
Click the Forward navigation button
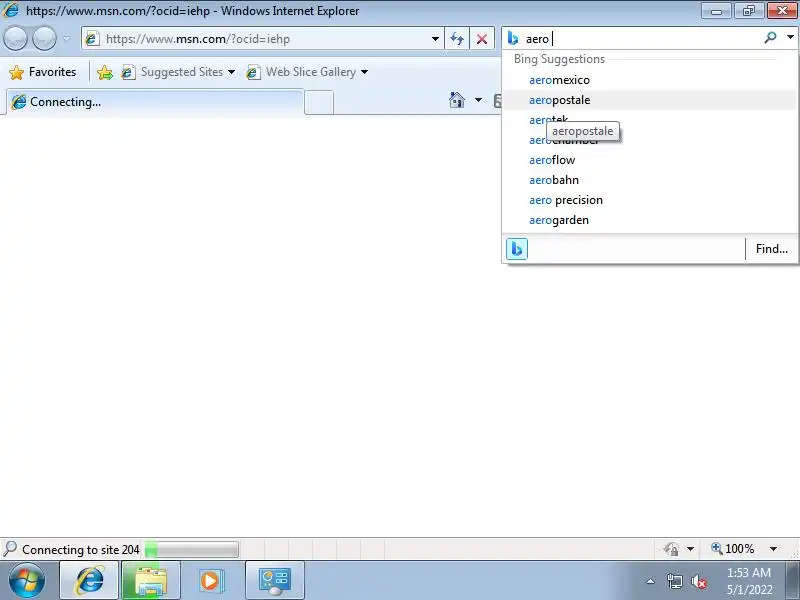(44, 38)
